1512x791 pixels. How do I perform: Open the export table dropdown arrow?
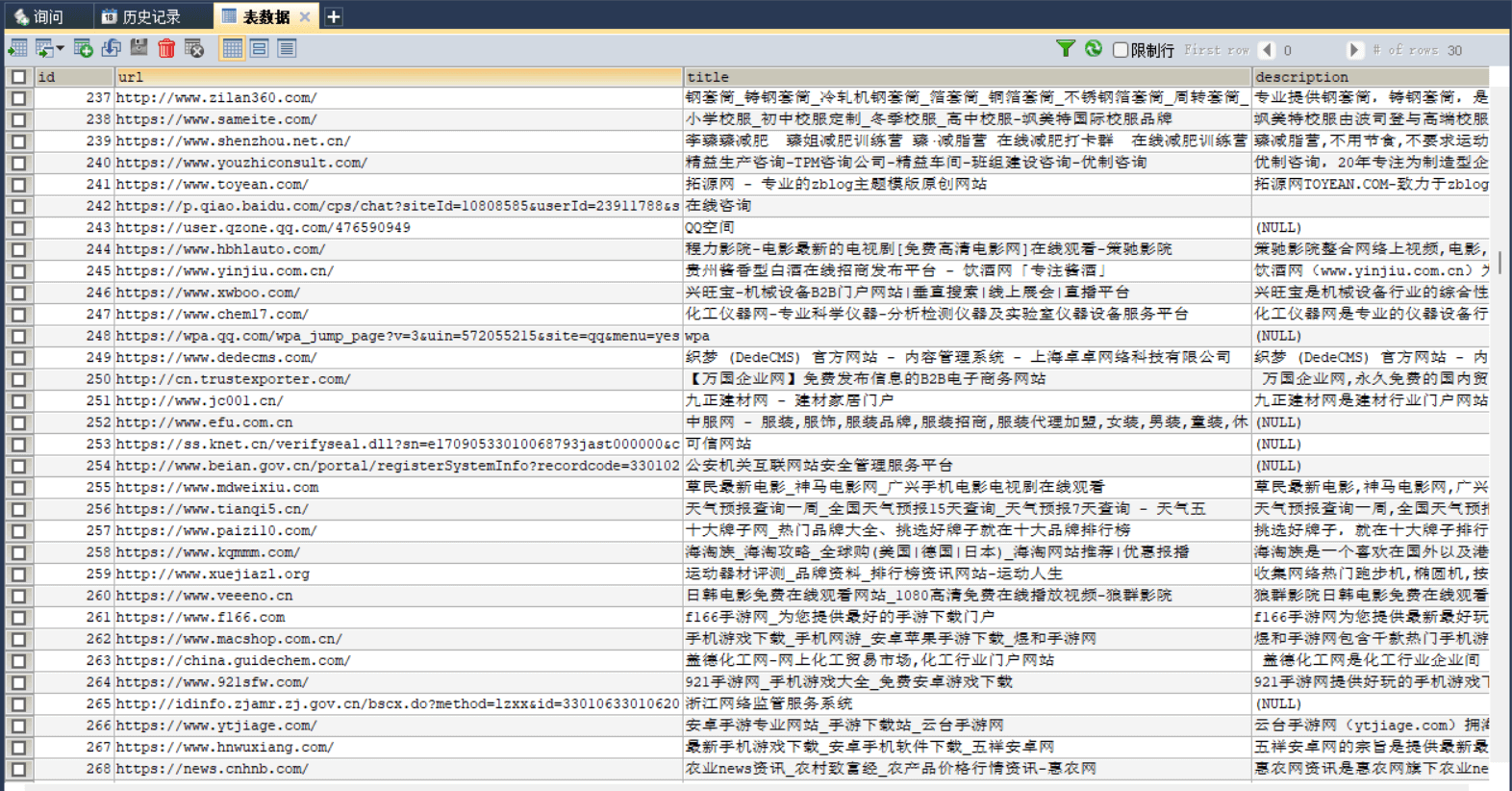(60, 49)
